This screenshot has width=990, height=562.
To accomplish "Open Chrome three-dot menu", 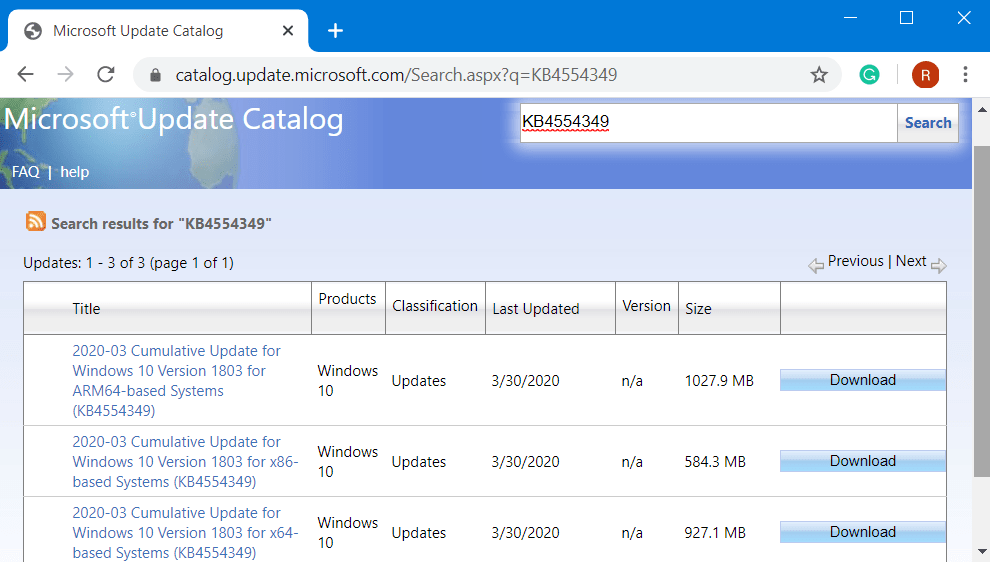I will click(x=965, y=75).
